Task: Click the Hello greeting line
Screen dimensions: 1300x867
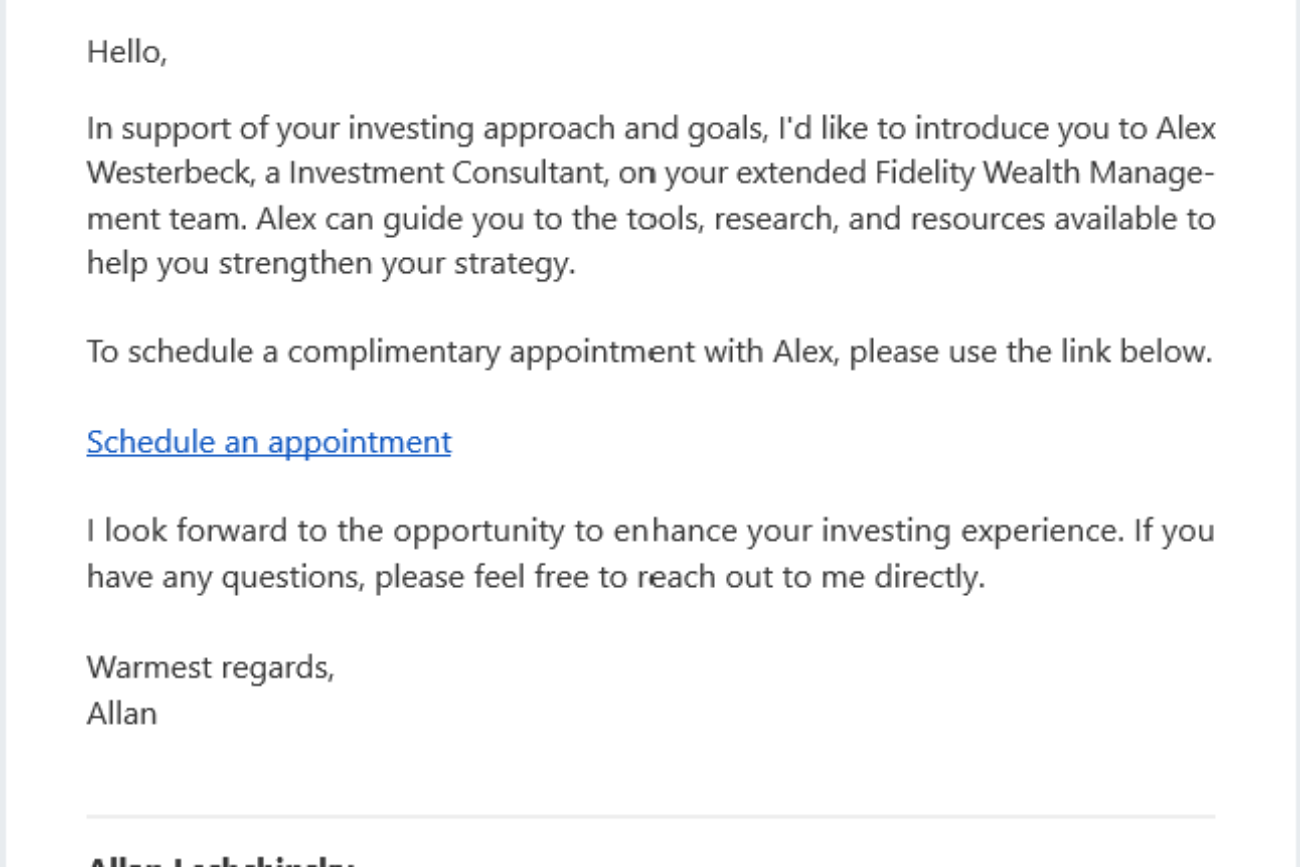Action: (x=126, y=52)
